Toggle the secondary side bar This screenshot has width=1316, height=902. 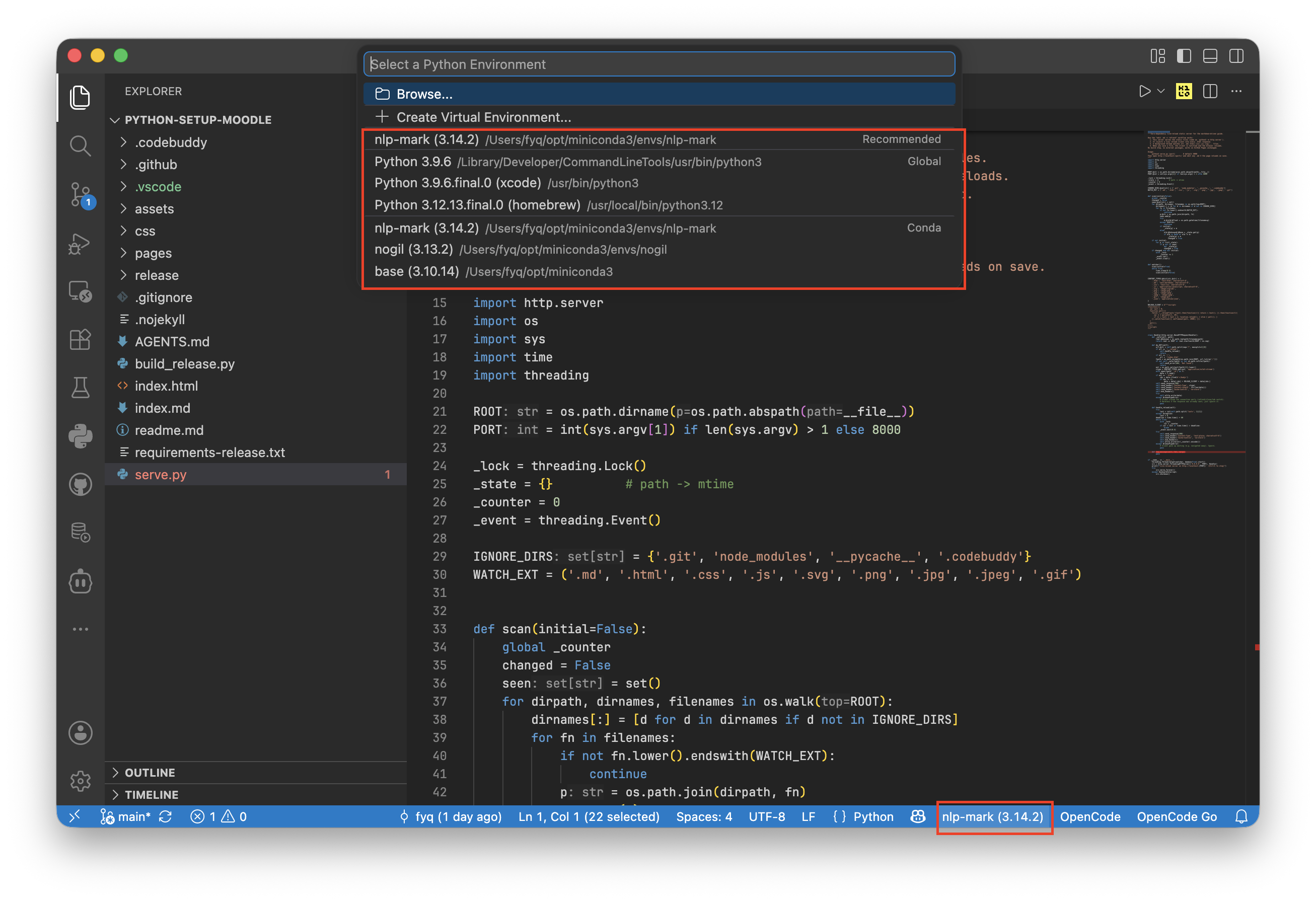(1236, 56)
